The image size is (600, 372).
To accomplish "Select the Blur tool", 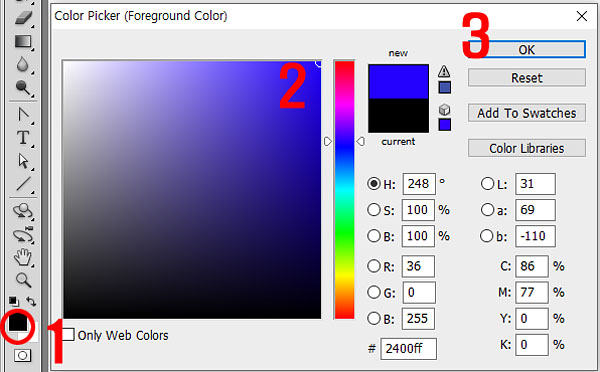I will (x=23, y=64).
